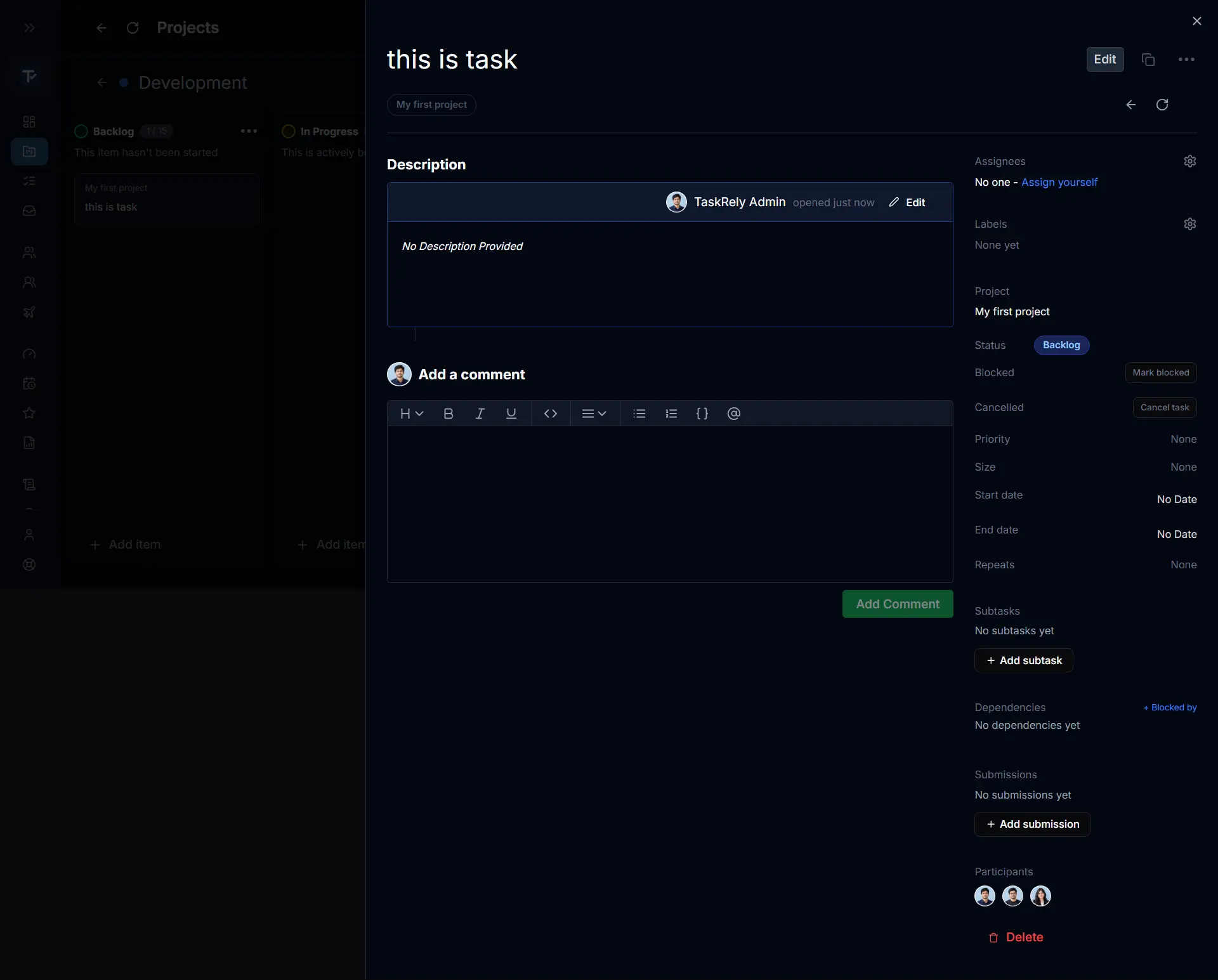Insert bulleted list in comment
Viewport: 1218px width, 980px height.
coord(639,414)
